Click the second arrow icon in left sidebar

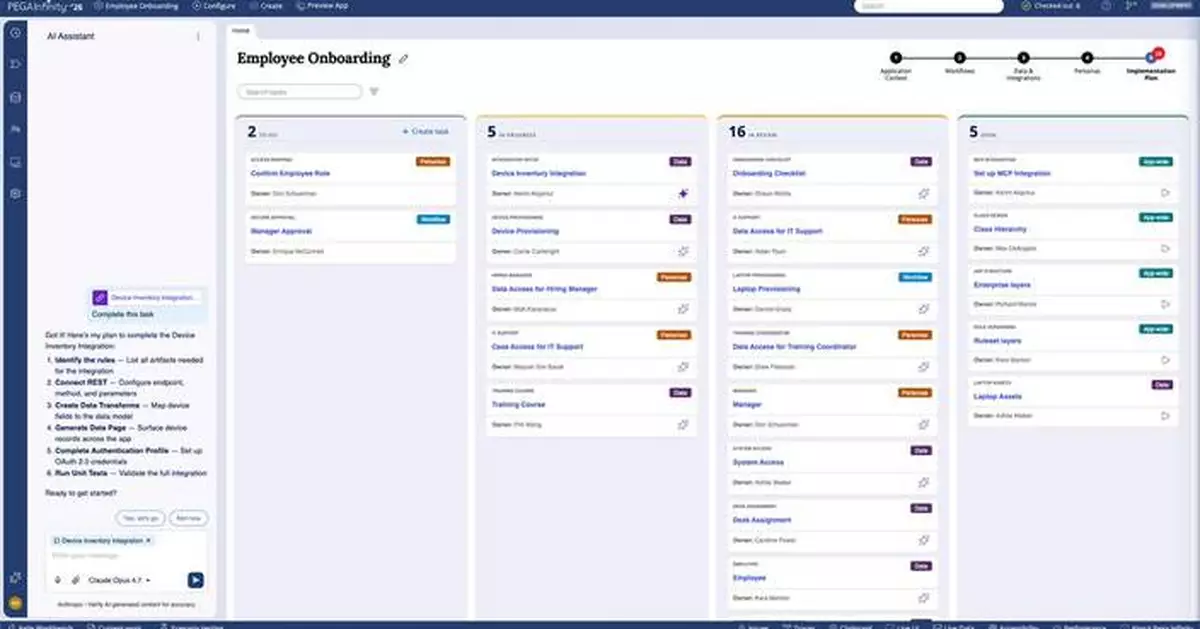15,65
